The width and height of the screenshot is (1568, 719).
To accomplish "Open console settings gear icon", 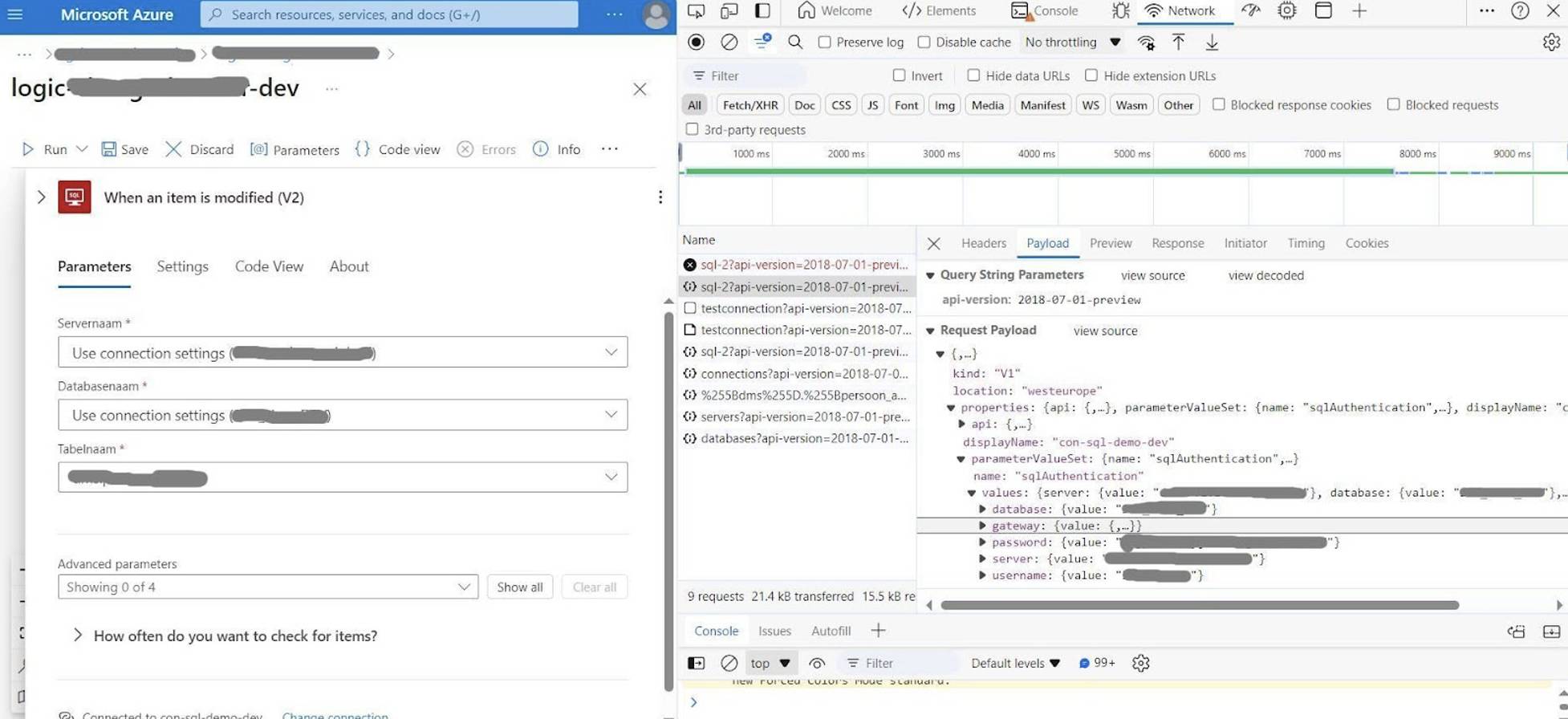I will coord(1140,663).
